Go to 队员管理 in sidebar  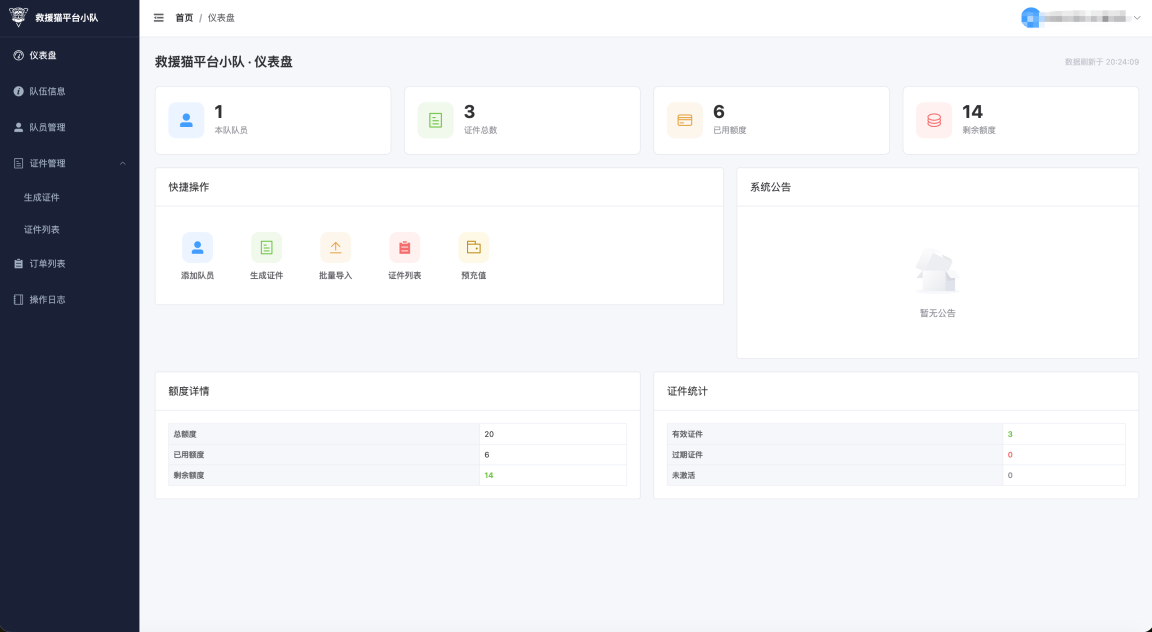[x=47, y=127]
